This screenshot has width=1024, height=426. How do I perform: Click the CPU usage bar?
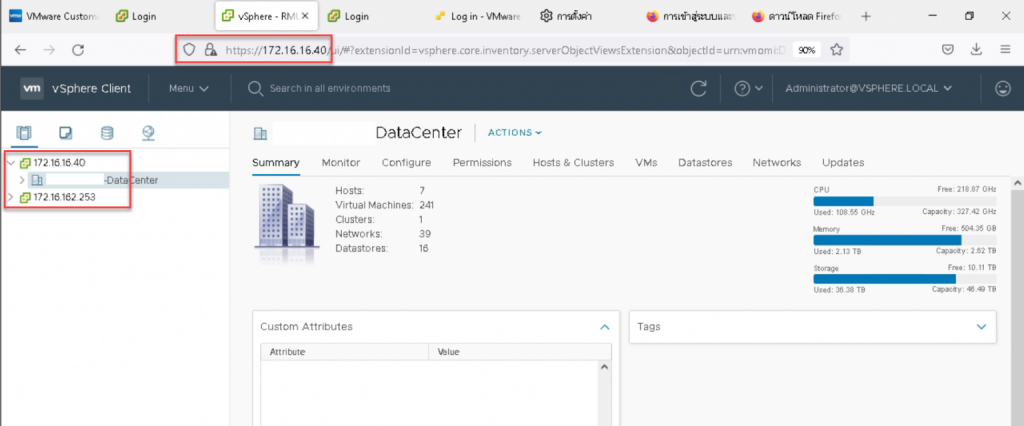(x=904, y=201)
